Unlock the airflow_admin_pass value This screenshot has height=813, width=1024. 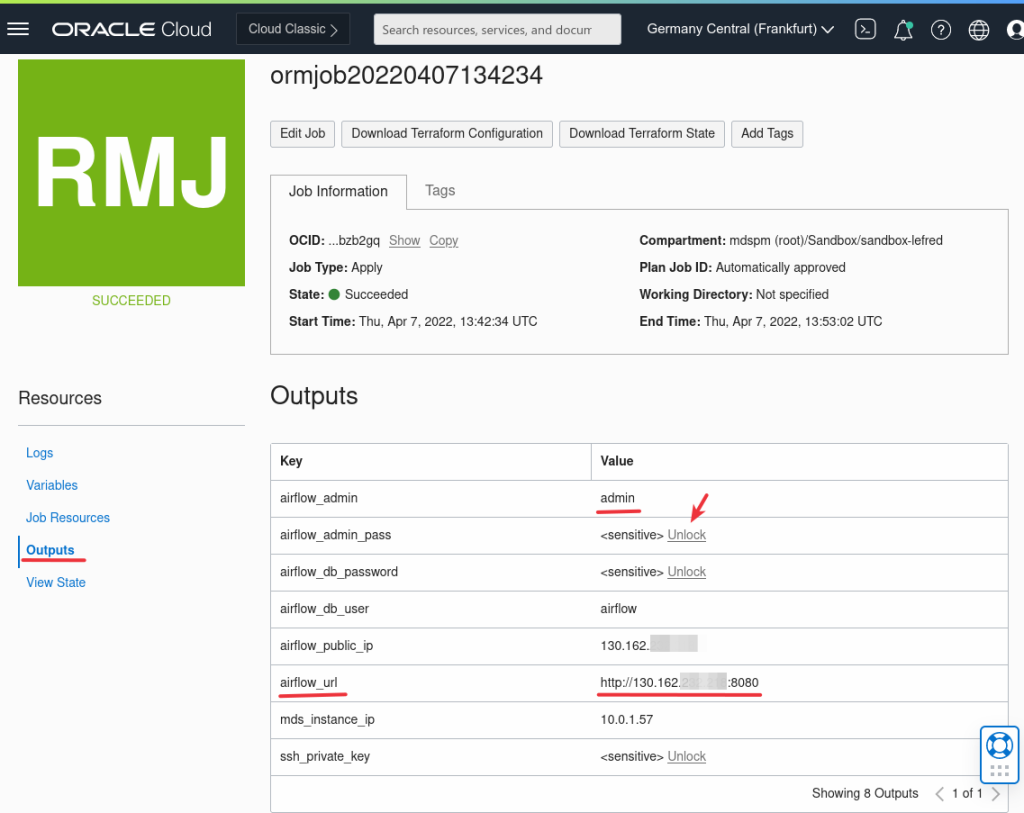pos(686,534)
